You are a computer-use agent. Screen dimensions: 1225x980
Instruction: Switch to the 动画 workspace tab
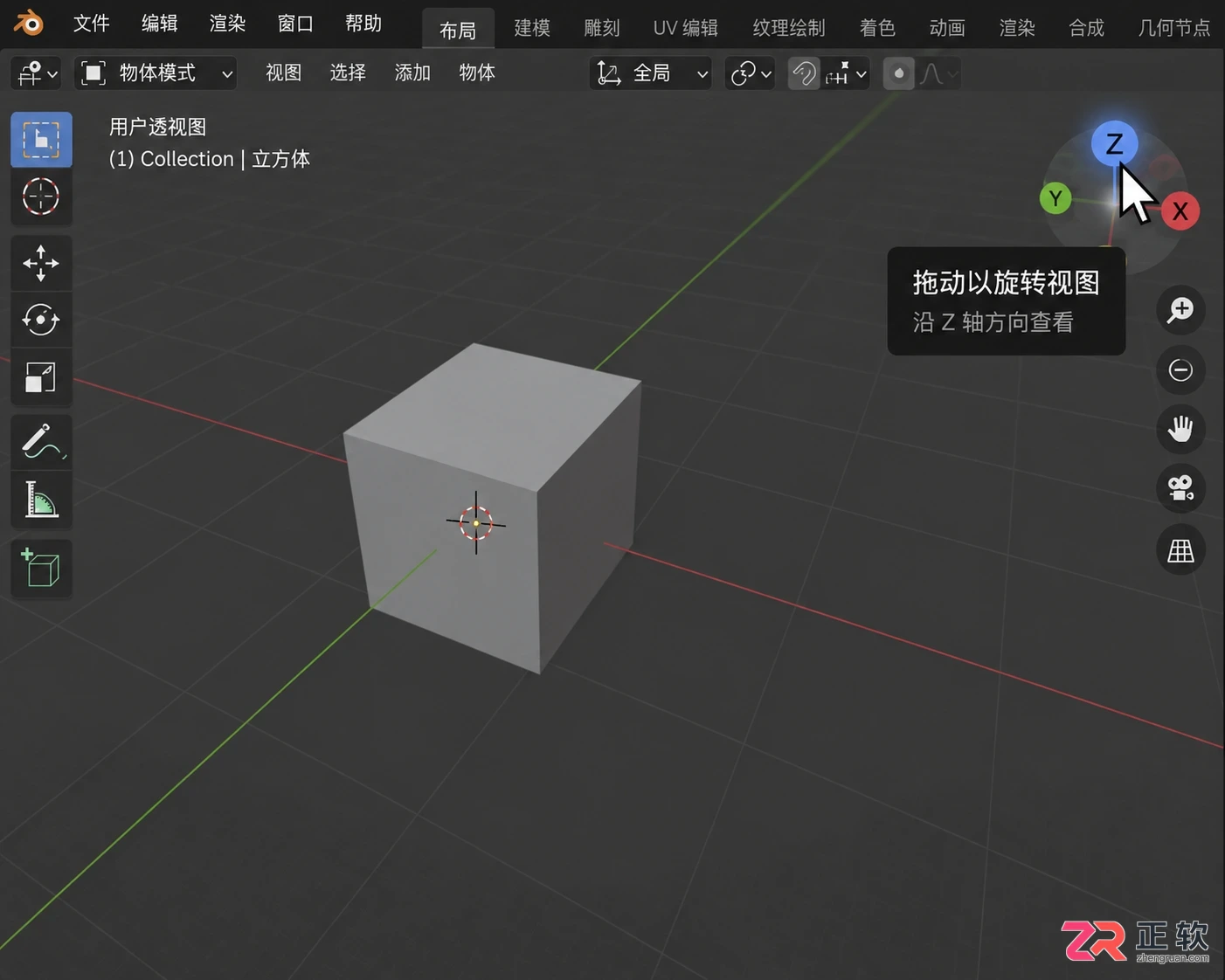tap(947, 28)
